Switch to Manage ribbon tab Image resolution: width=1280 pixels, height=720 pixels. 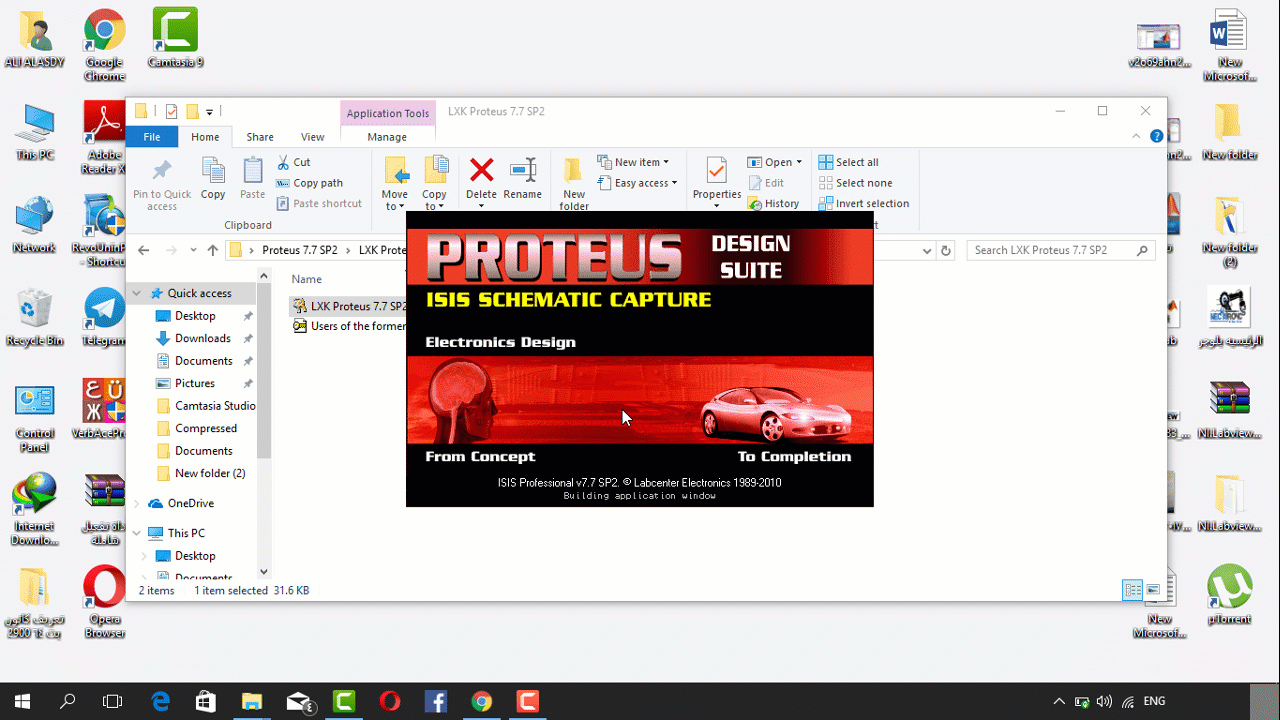(387, 137)
